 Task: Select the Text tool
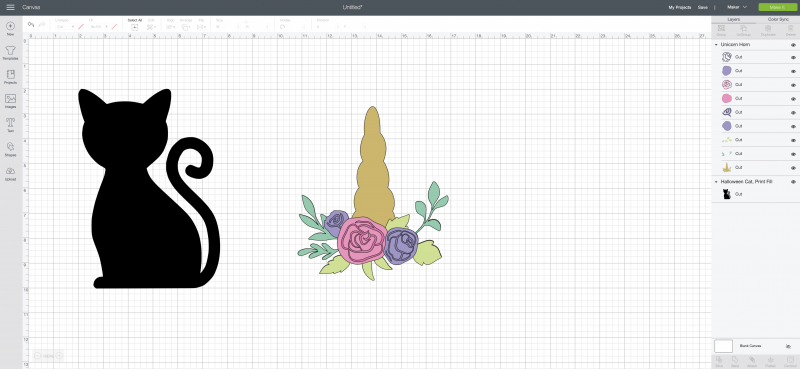pyautogui.click(x=10, y=125)
